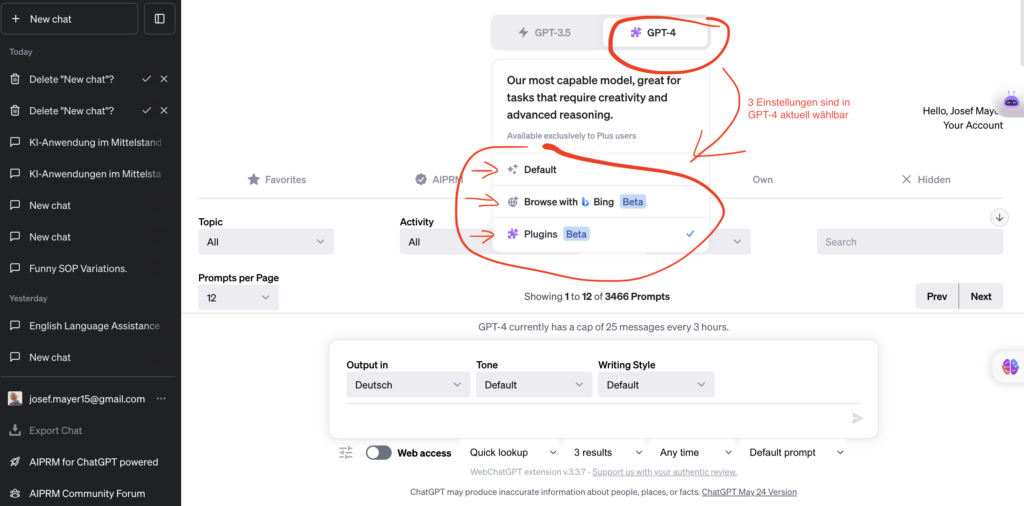Viewport: 1024px width, 506px height.
Task: Switch to the GPT-3.5 model tab
Action: click(x=545, y=32)
